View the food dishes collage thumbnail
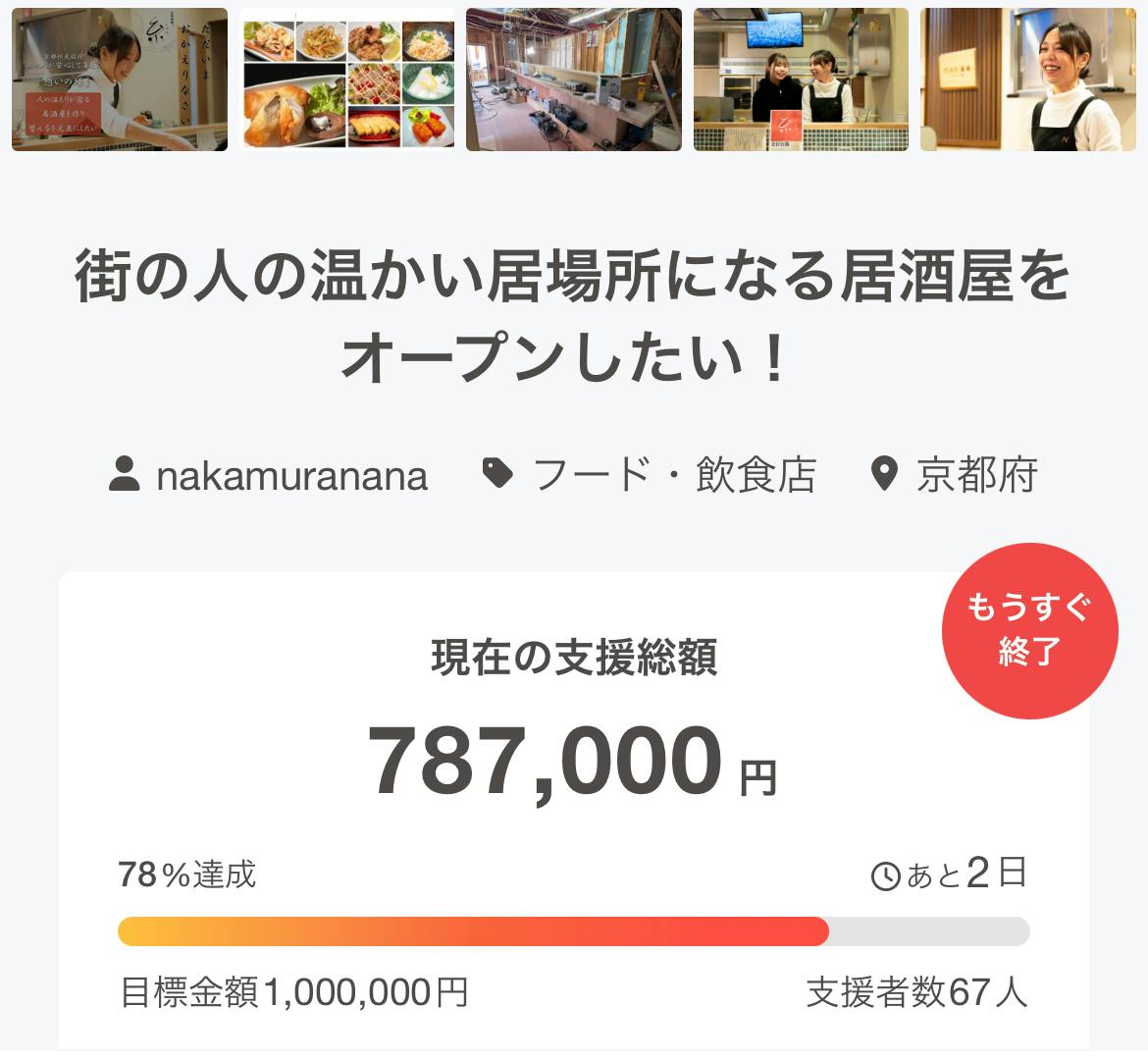This screenshot has width=1148, height=1060. coord(347,79)
